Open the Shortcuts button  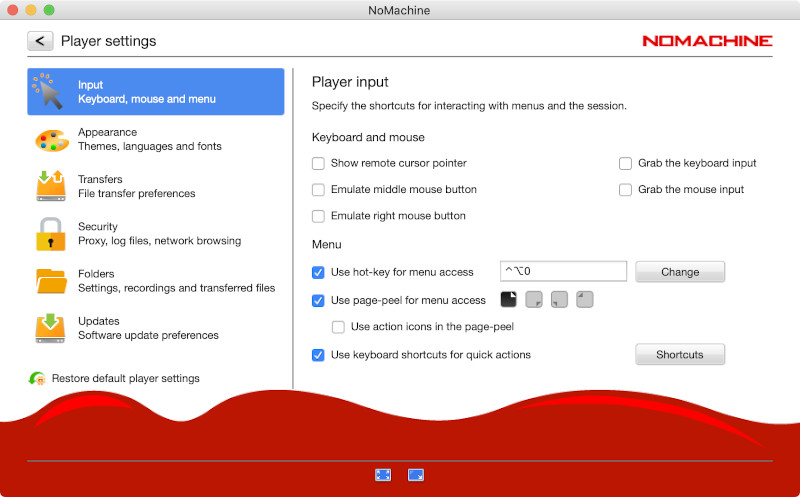click(679, 355)
